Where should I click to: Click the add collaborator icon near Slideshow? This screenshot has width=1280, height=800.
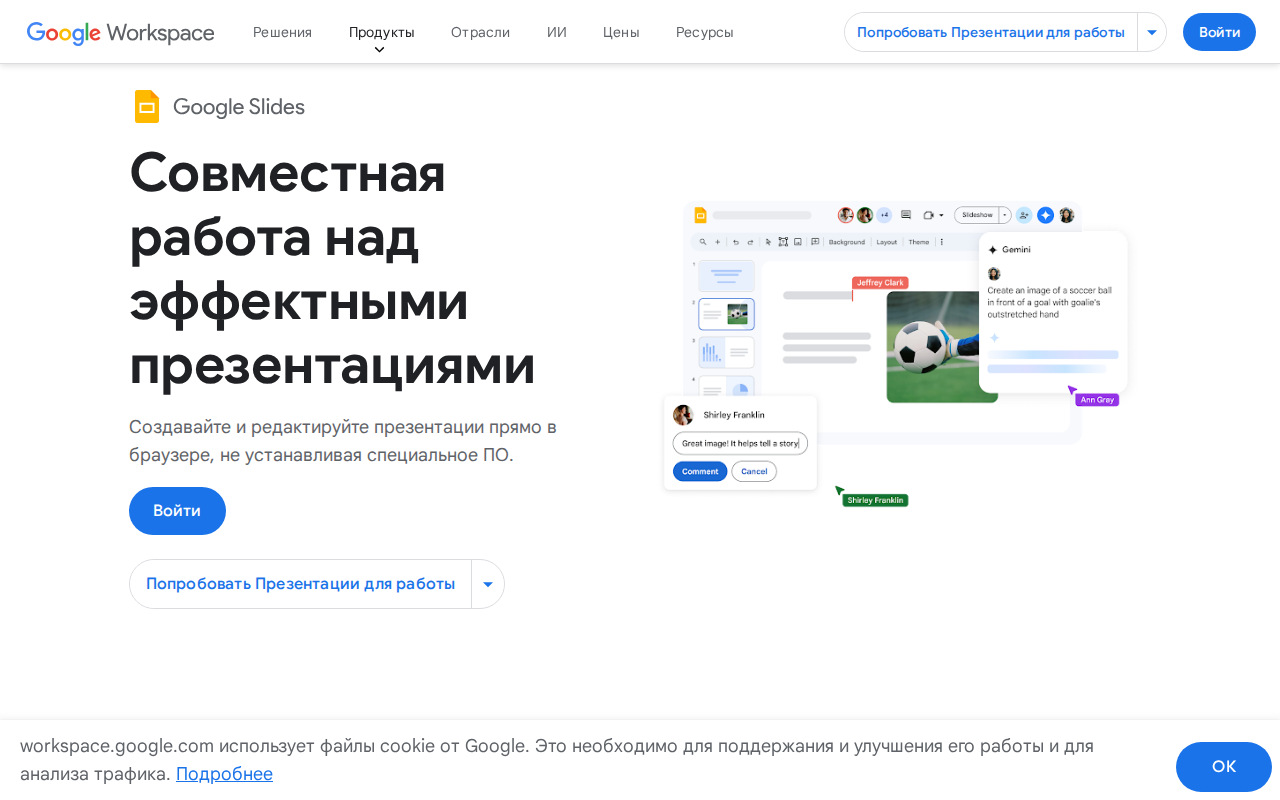tap(1024, 215)
